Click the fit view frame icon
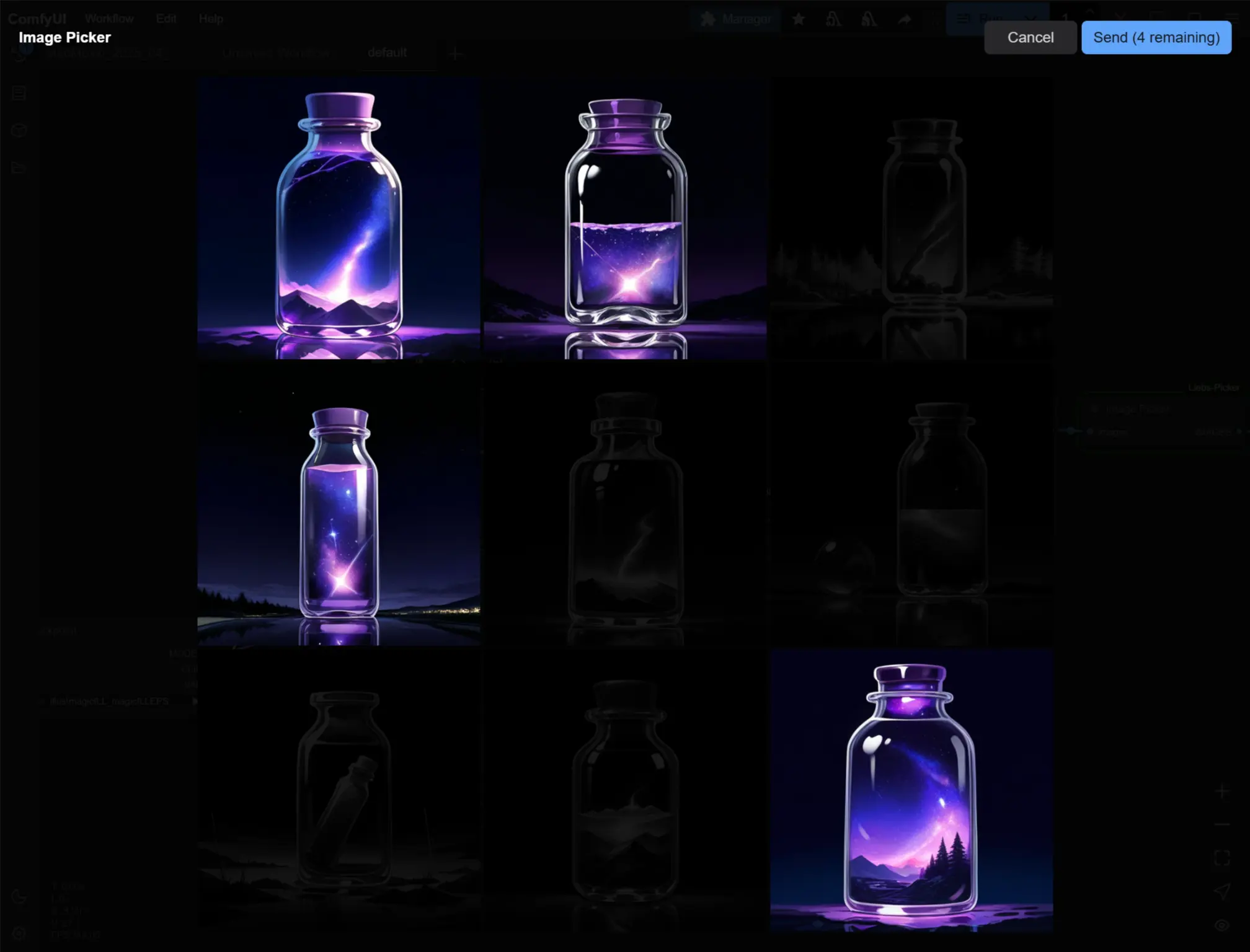 click(x=1221, y=858)
